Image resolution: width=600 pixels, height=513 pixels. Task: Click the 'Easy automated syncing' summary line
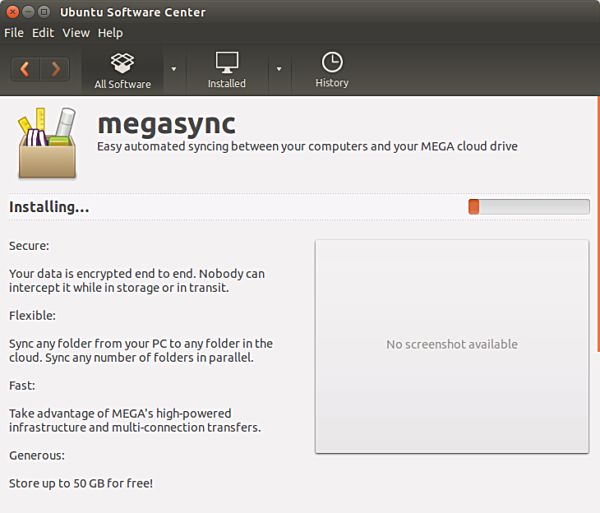[x=307, y=147]
